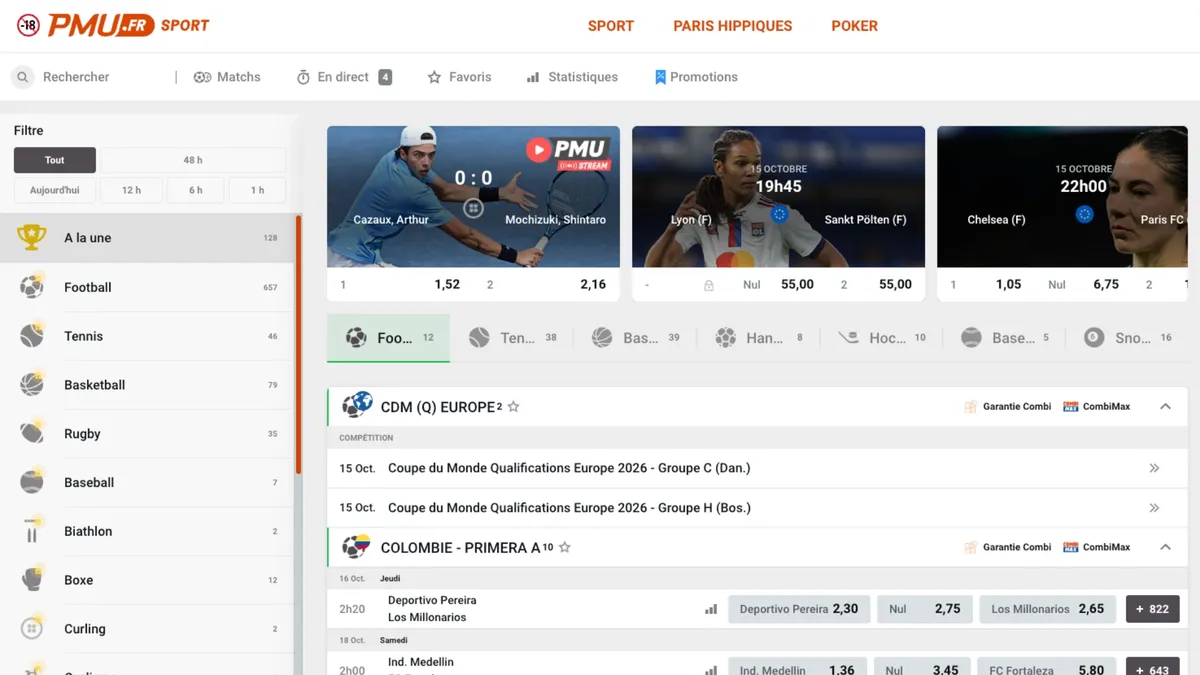The height and width of the screenshot is (675, 1200).
Task: Open the Statistiques section
Action: [572, 77]
